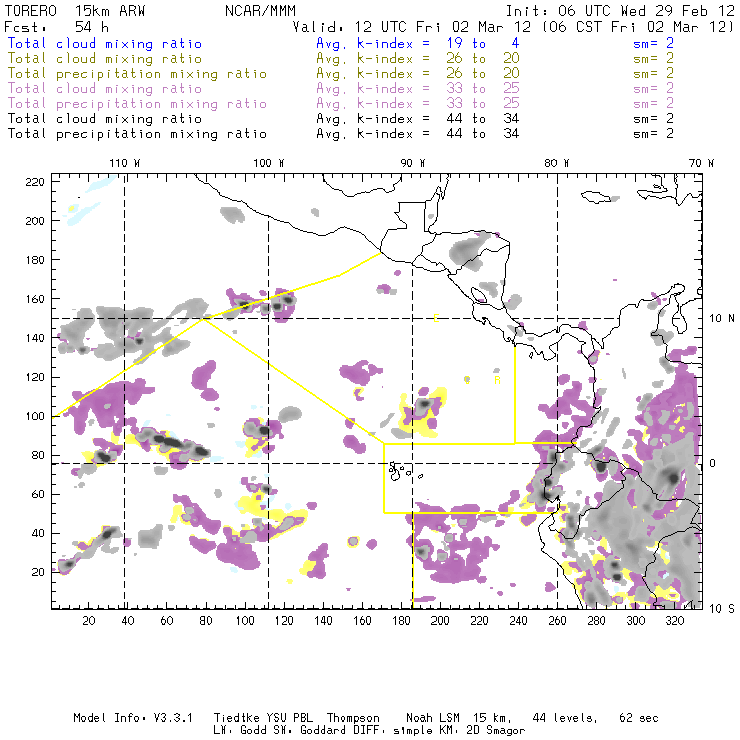Select the "(06 CST Fri 02 Mar 12)" local time text
740x740 pixels.
(638, 27)
